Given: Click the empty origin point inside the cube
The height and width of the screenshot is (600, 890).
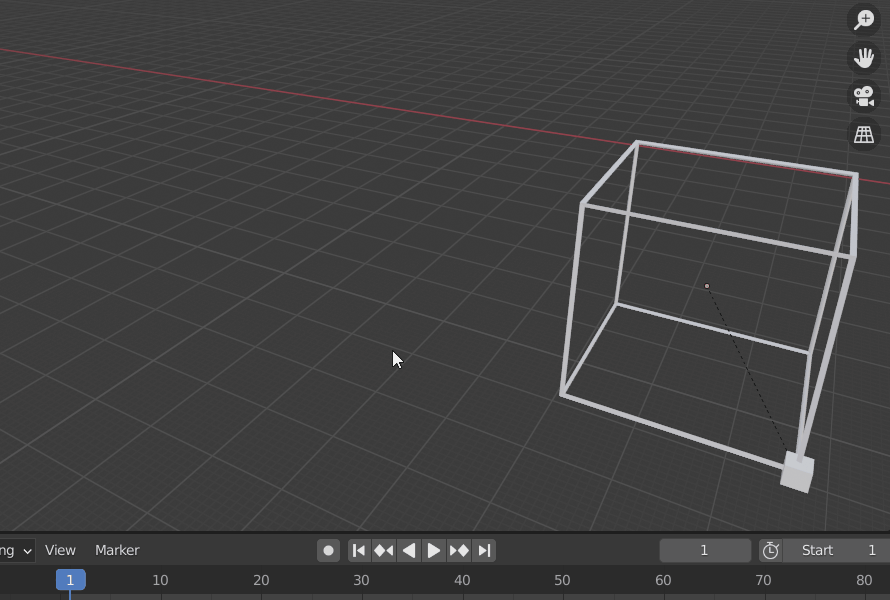Looking at the screenshot, I should pos(707,286).
